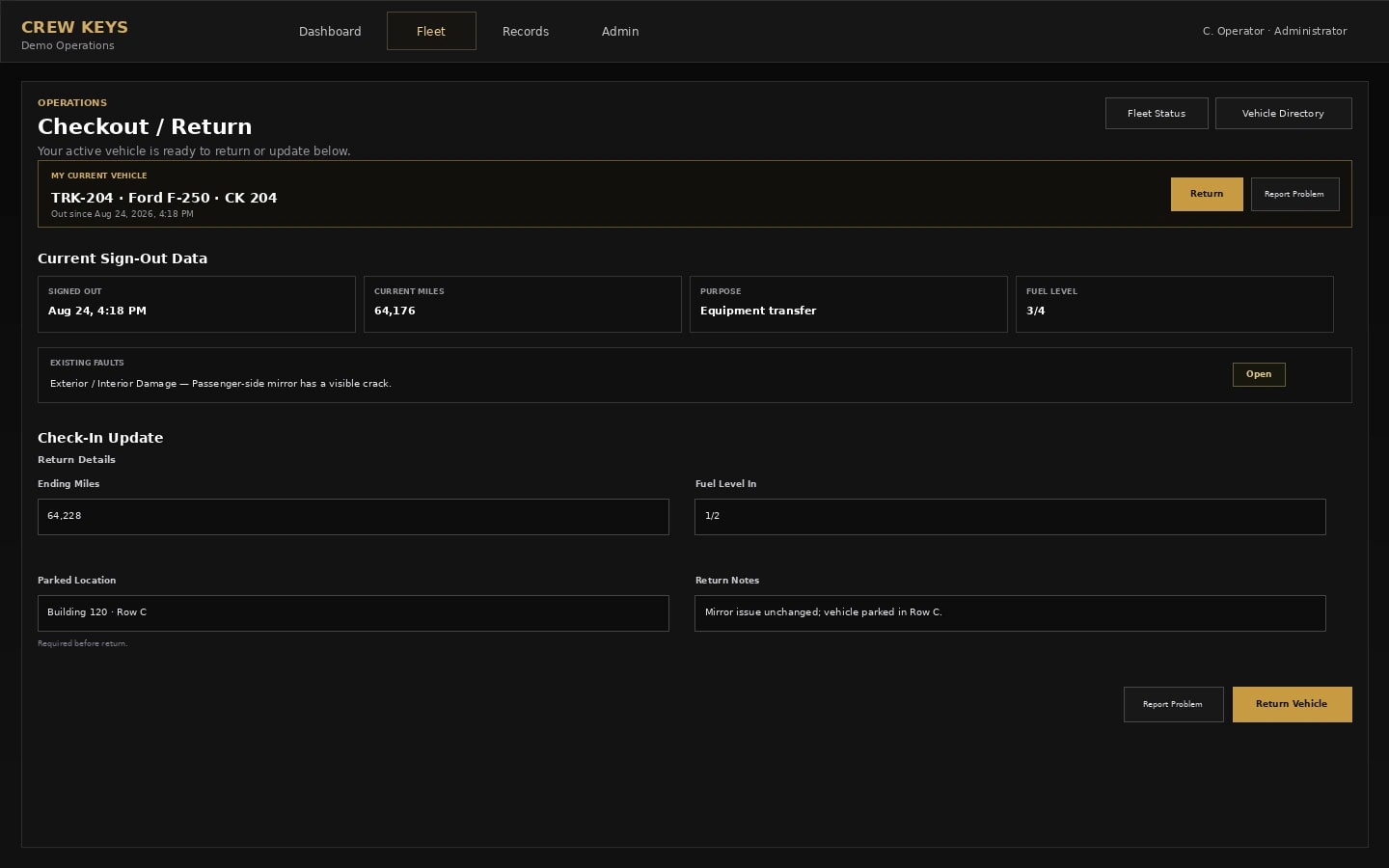Viewport: 1389px width, 868px height.
Task: Select the Fuel Level 3/4 value
Action: (x=1035, y=311)
